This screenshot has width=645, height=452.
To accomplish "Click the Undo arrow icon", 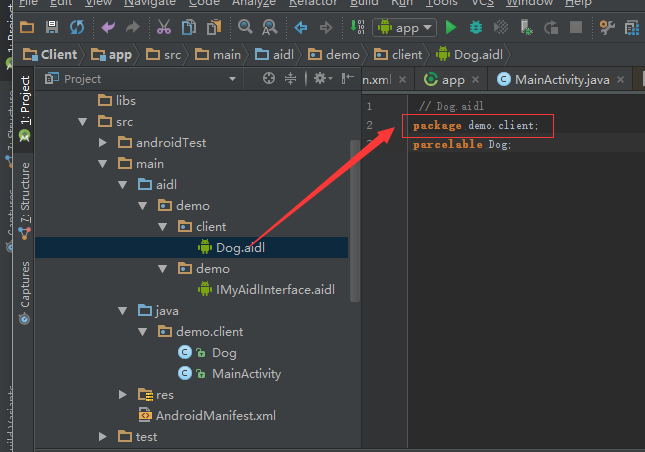I will tap(108, 28).
